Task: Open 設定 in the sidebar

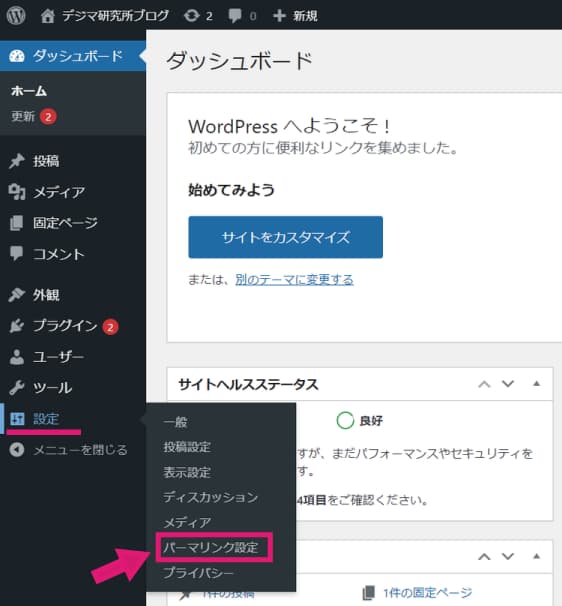Action: 46,419
